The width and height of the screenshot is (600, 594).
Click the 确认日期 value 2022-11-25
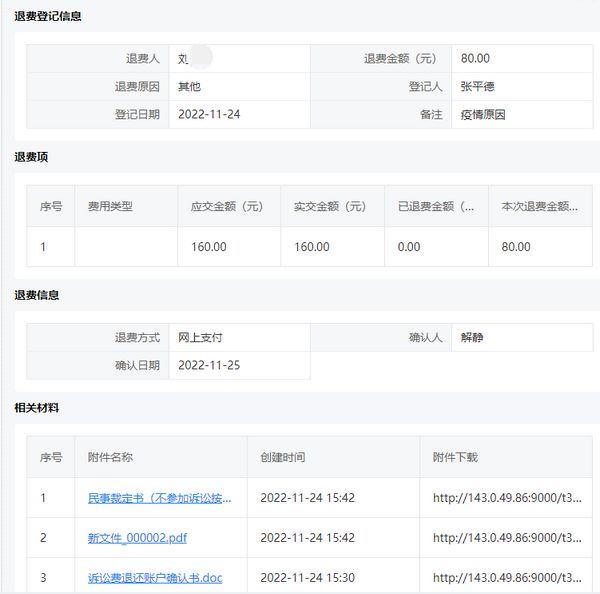(208, 366)
